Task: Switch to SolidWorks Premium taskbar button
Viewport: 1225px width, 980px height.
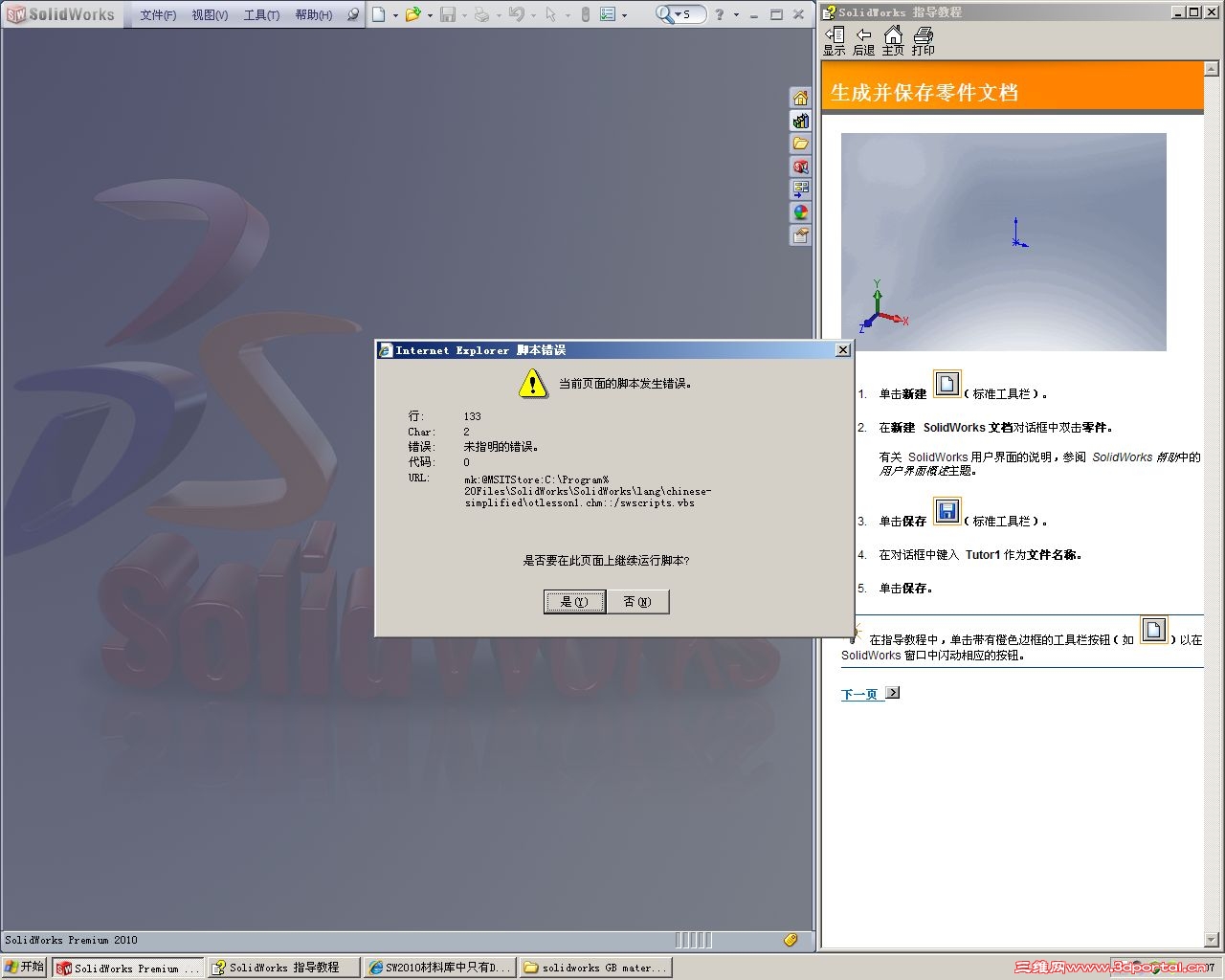Action: (x=128, y=968)
